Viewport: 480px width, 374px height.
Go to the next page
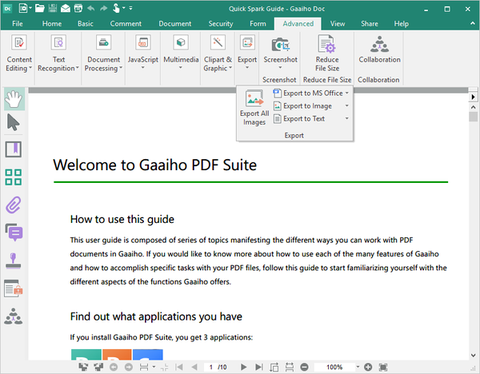coord(244,367)
